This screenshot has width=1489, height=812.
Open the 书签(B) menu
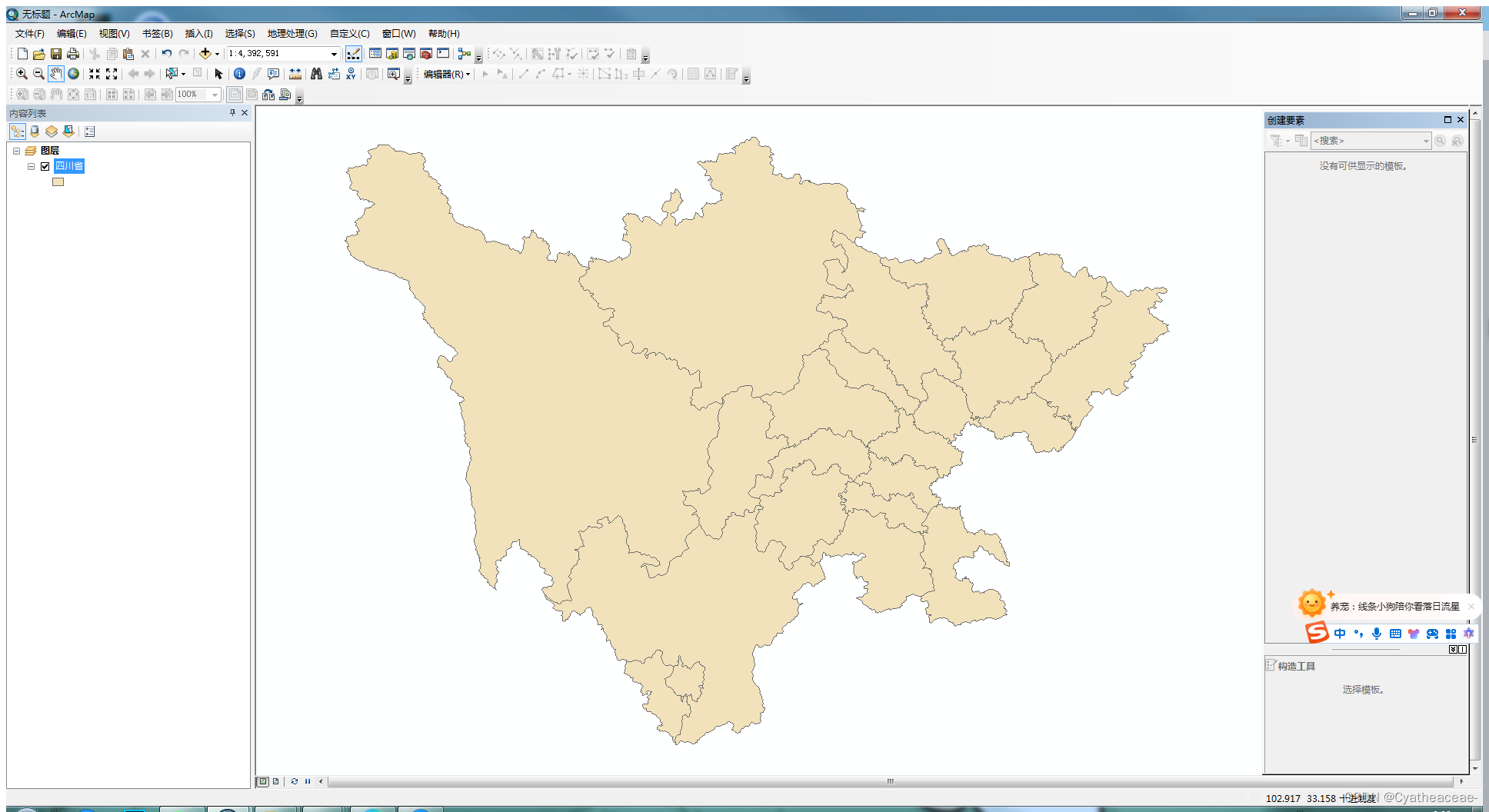point(157,34)
